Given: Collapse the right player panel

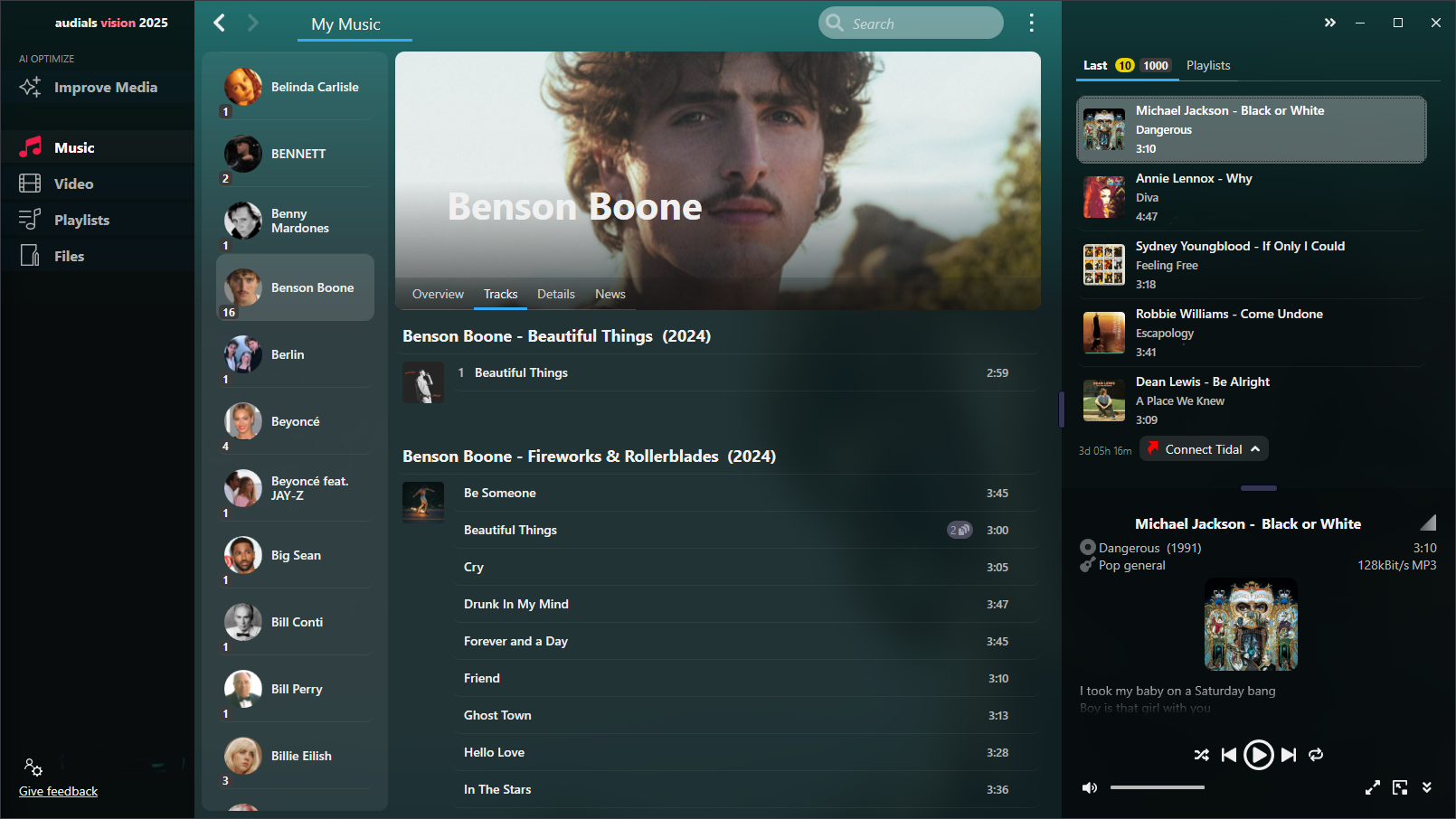Looking at the screenshot, I should point(1329,23).
